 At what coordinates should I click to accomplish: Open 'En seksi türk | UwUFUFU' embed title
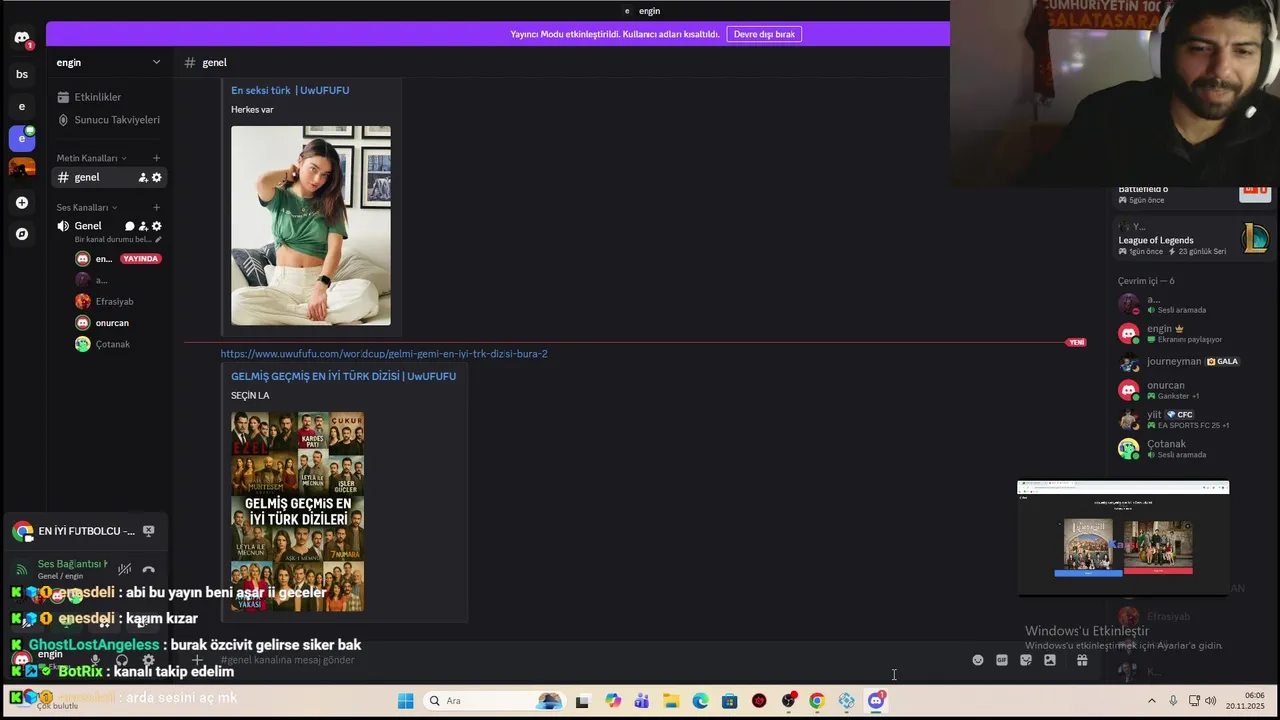click(290, 90)
